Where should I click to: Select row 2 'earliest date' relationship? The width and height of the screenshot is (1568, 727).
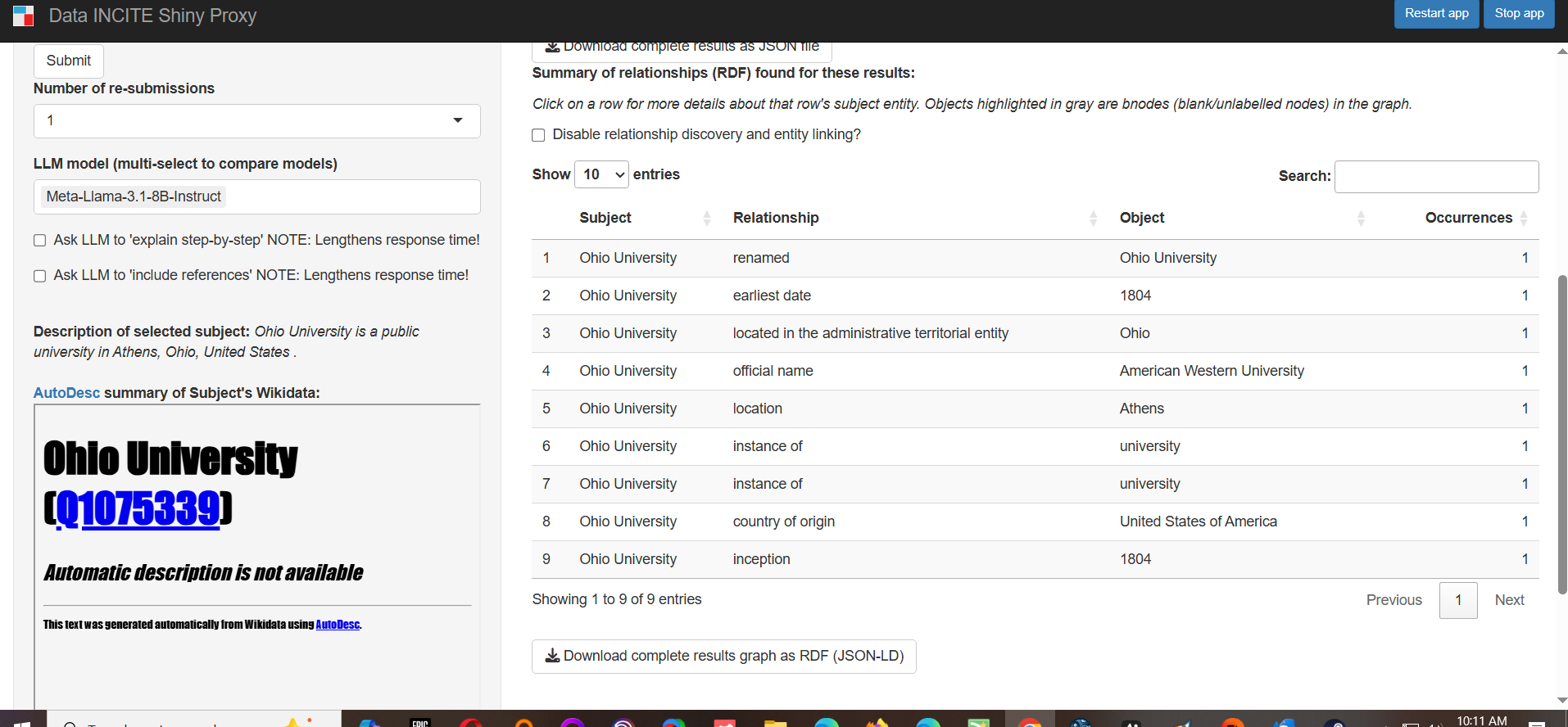tap(1035, 296)
